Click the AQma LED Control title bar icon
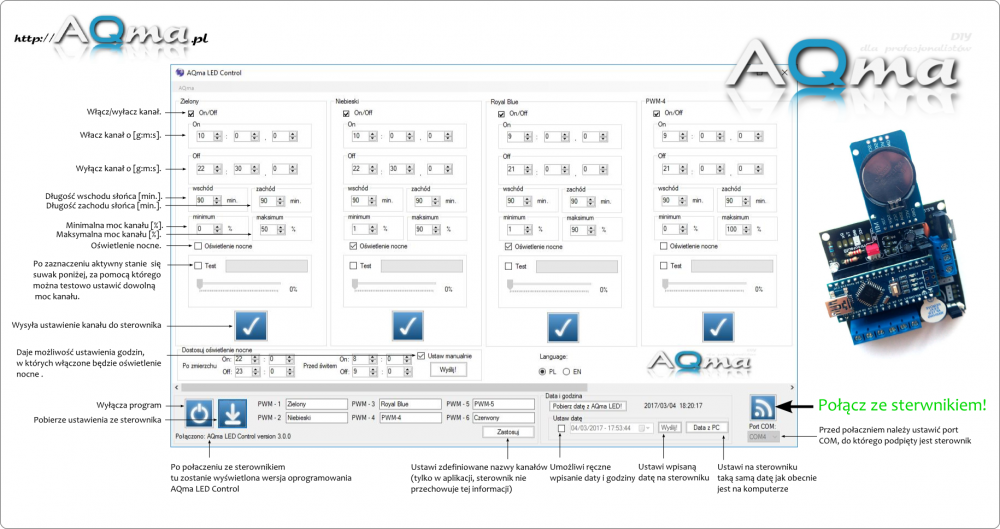Image resolution: width=1000 pixels, height=529 pixels. pyautogui.click(x=180, y=73)
